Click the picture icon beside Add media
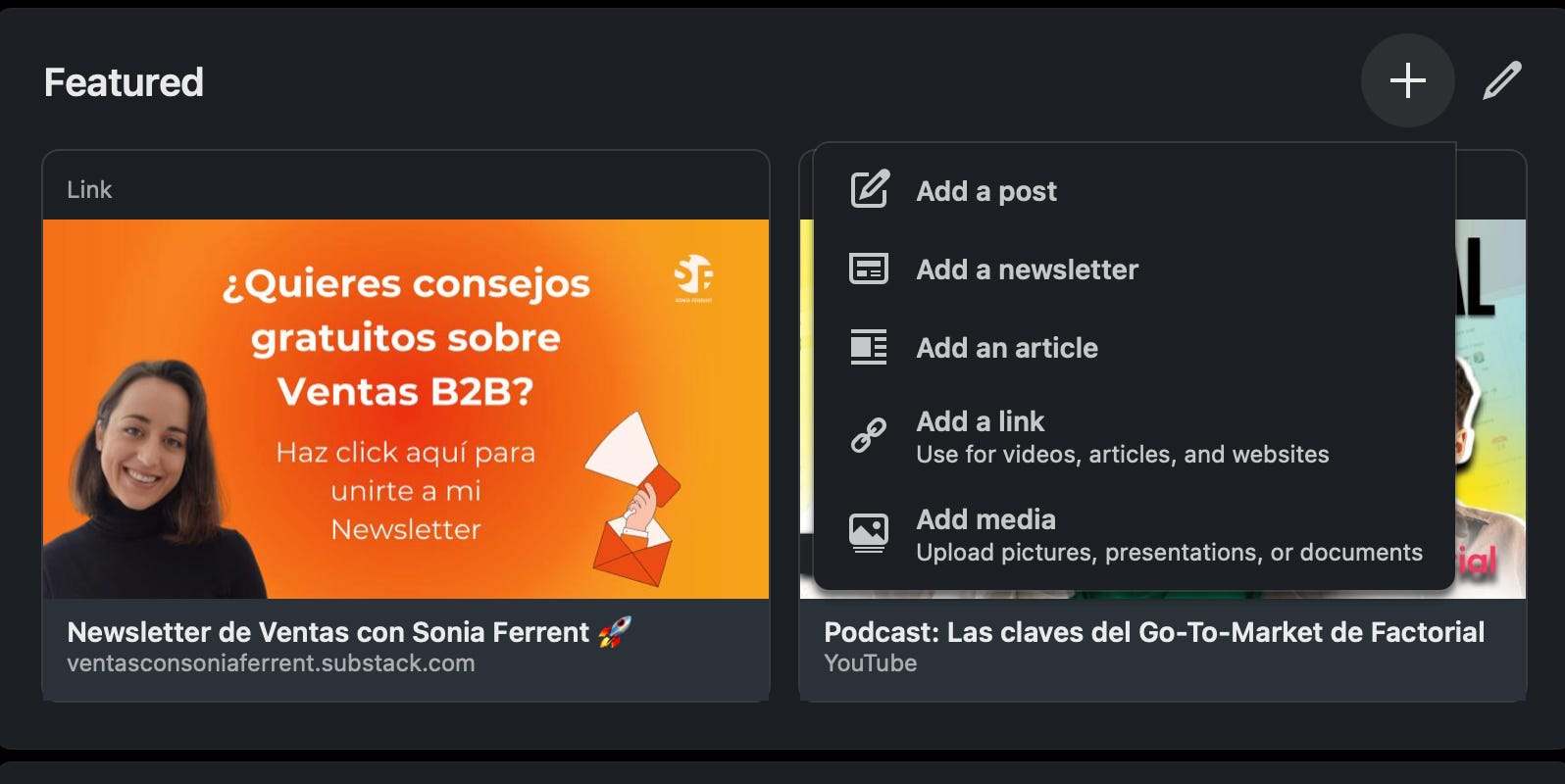The height and width of the screenshot is (784, 1565). click(869, 532)
